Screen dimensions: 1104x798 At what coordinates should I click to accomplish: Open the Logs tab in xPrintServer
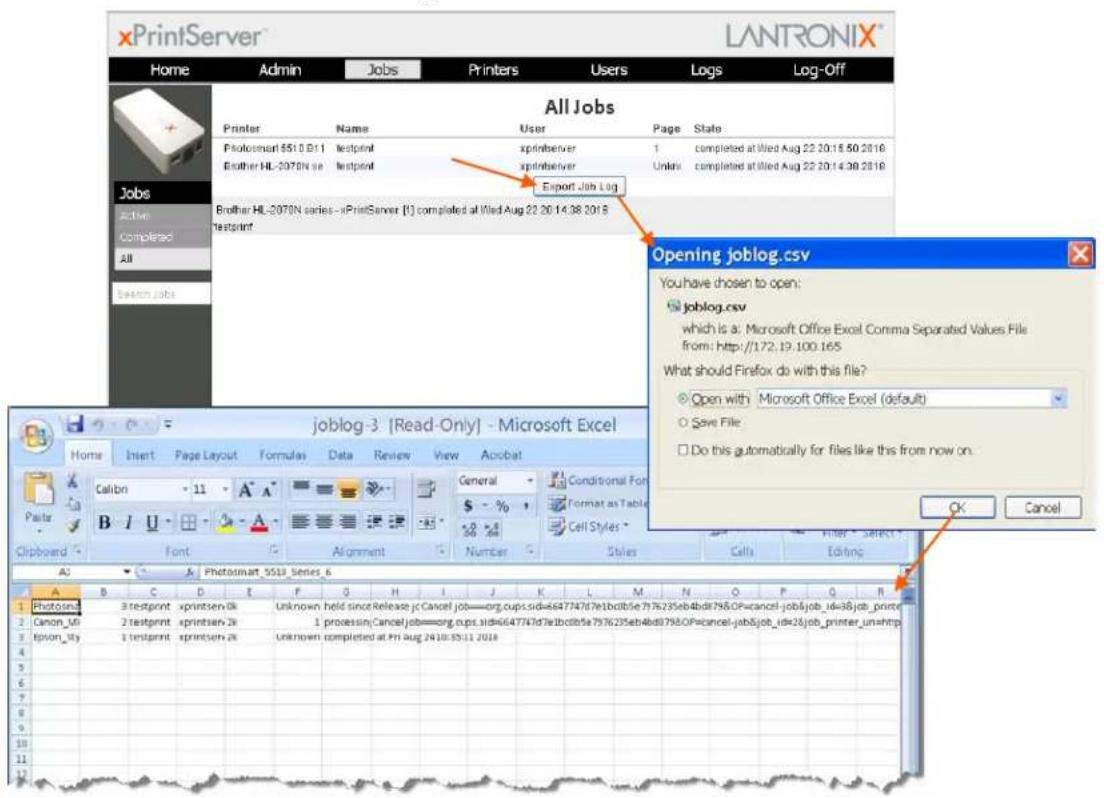706,70
